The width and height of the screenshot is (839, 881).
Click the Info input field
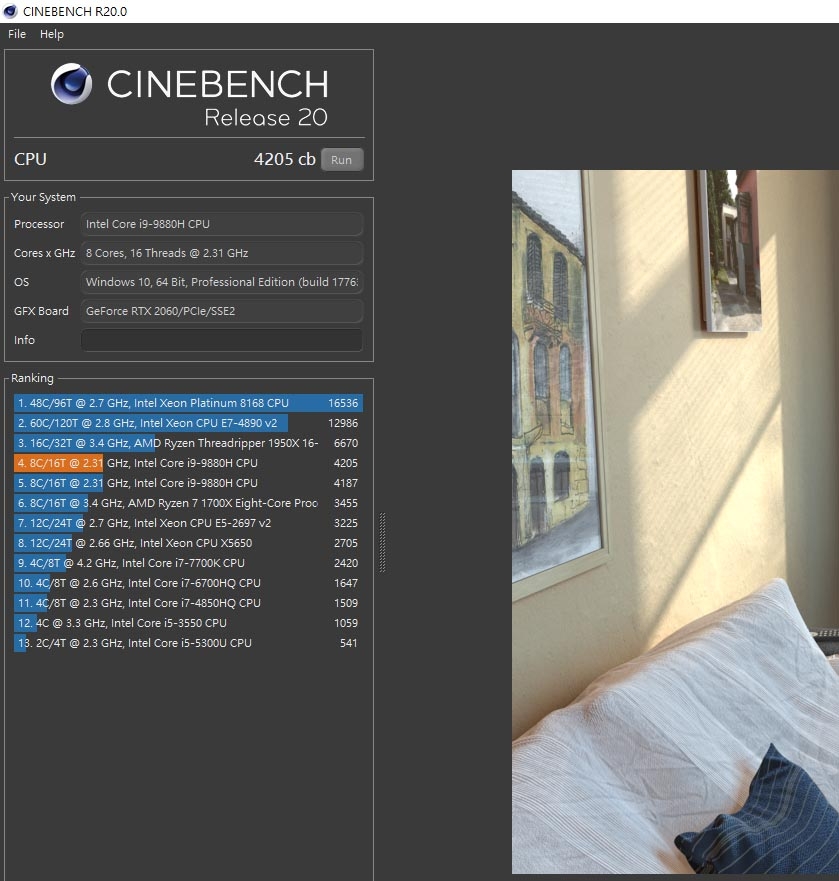[221, 340]
